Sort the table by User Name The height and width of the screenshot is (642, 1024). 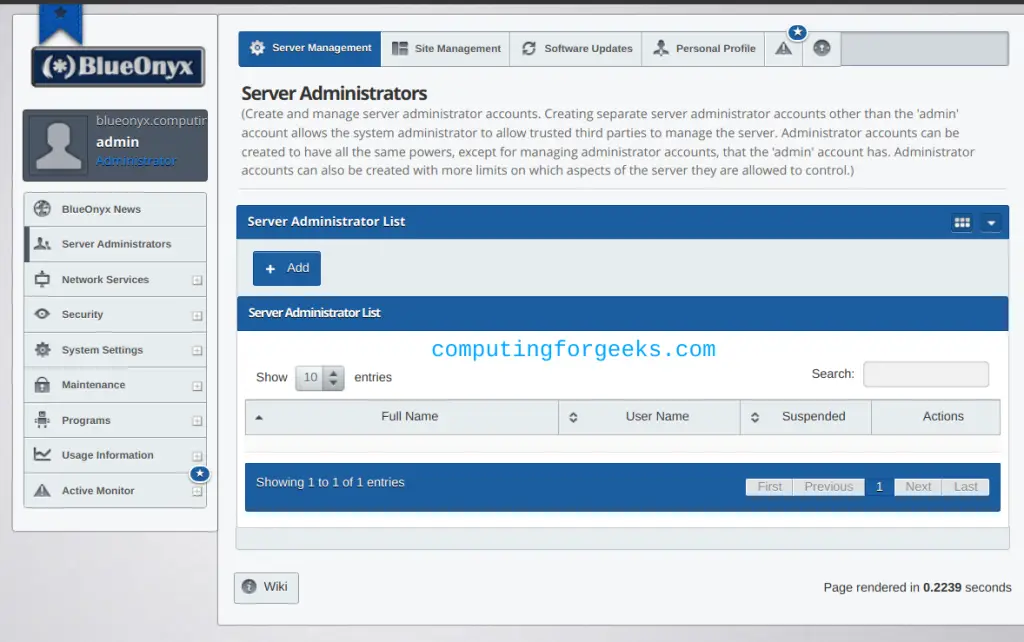coord(649,417)
